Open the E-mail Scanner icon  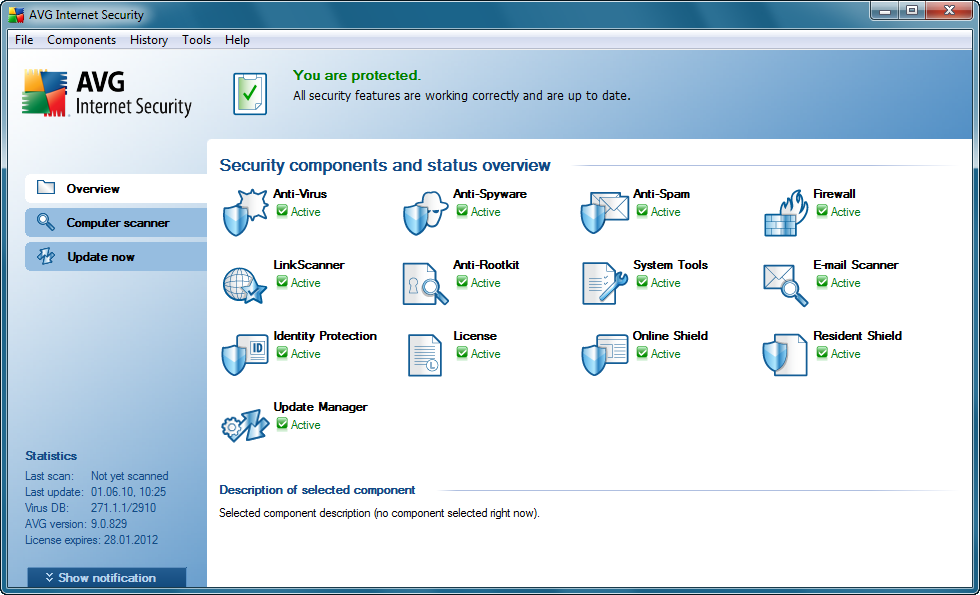coord(785,283)
